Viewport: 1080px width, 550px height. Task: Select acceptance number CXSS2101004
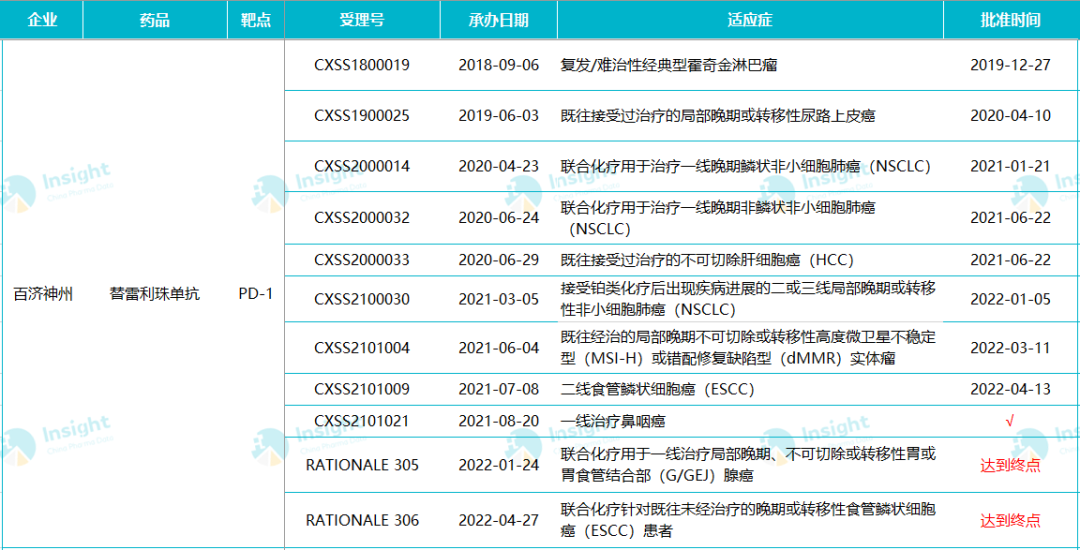(x=362, y=348)
